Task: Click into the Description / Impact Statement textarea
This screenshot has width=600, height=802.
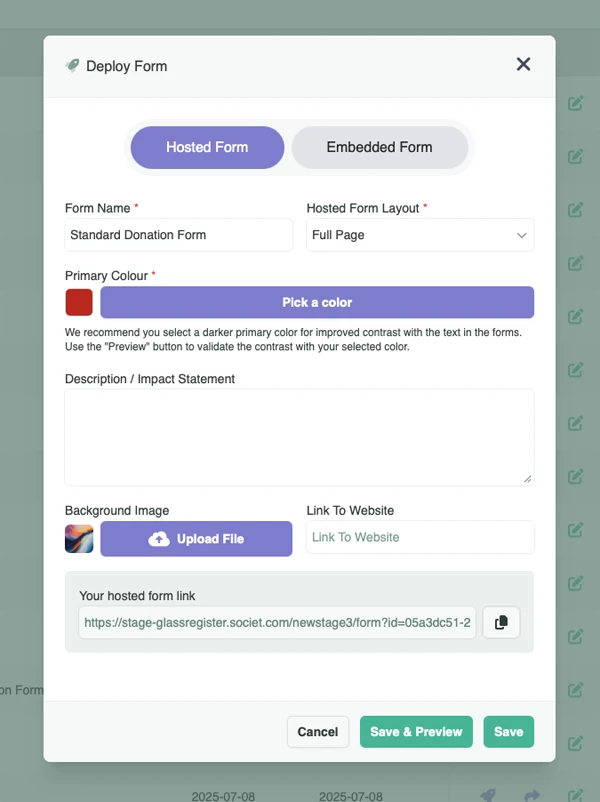Action: (299, 437)
